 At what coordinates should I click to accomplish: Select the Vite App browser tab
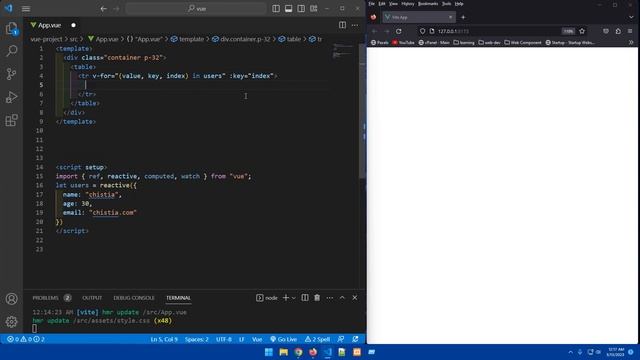pyautogui.click(x=418, y=17)
